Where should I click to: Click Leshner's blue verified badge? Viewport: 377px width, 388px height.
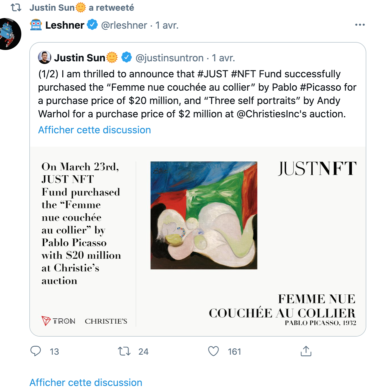pyautogui.click(x=92, y=25)
